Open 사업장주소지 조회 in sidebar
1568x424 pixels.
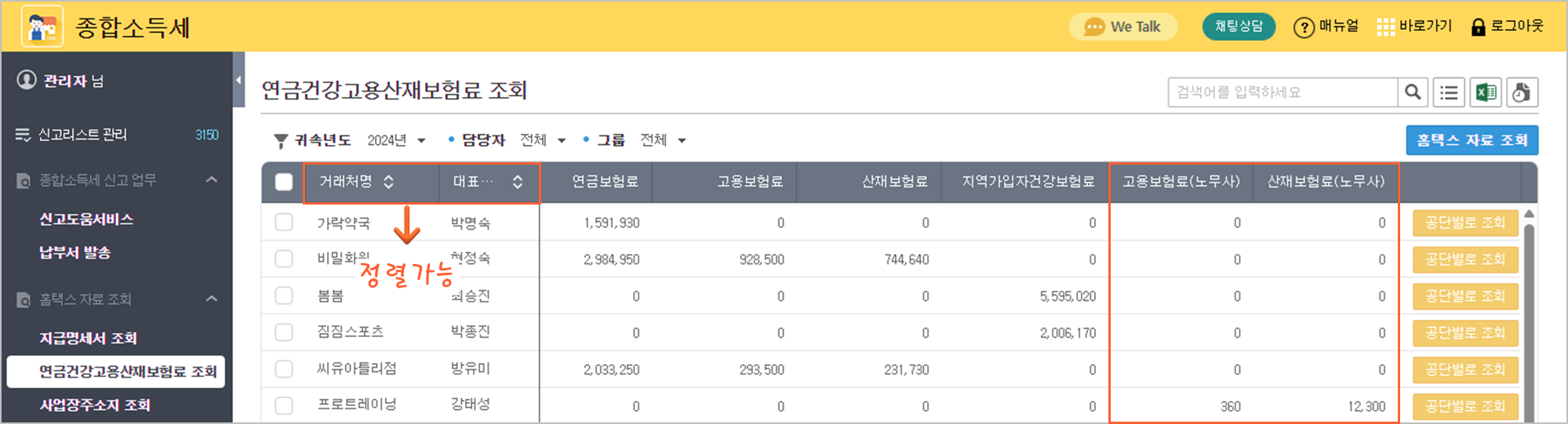tap(95, 405)
